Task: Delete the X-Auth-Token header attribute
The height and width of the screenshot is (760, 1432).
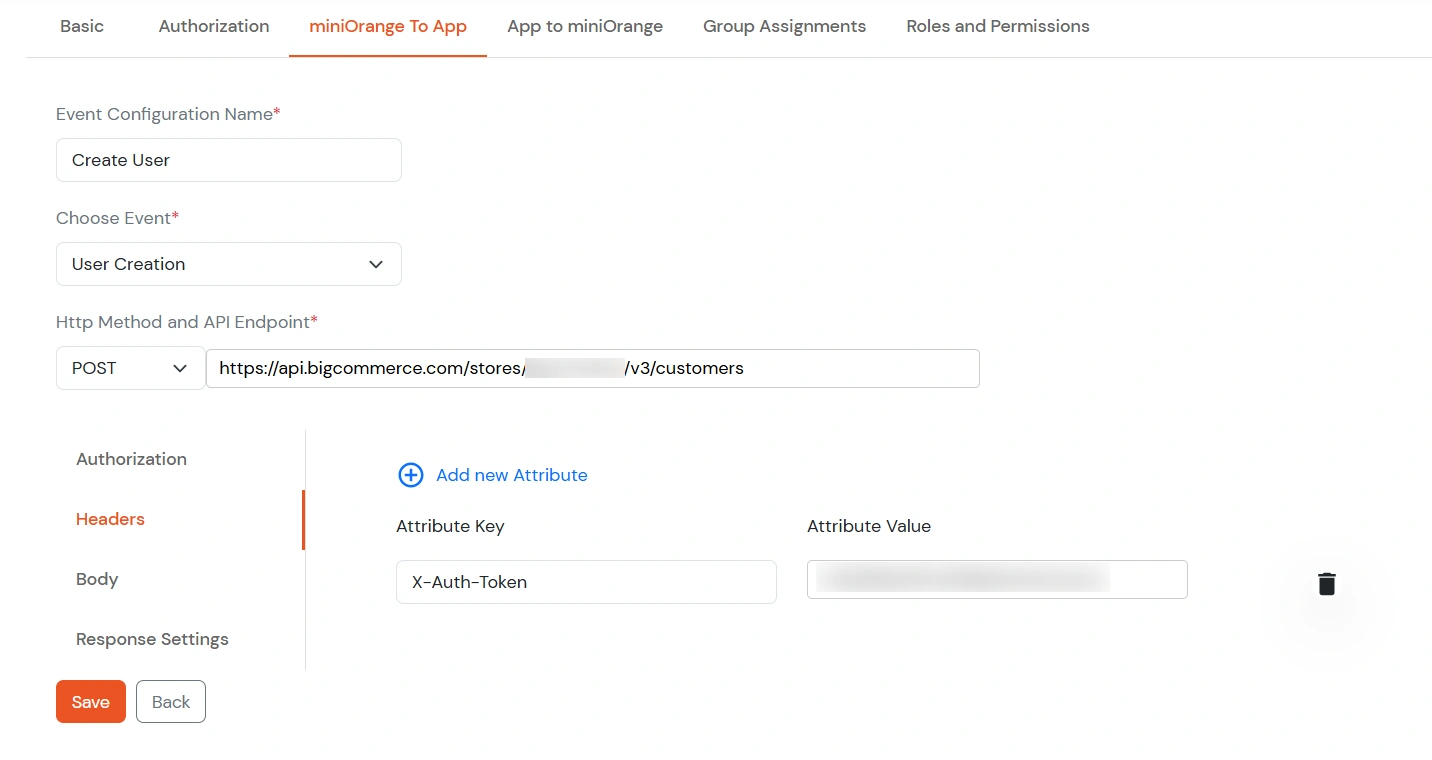Action: pyautogui.click(x=1326, y=583)
